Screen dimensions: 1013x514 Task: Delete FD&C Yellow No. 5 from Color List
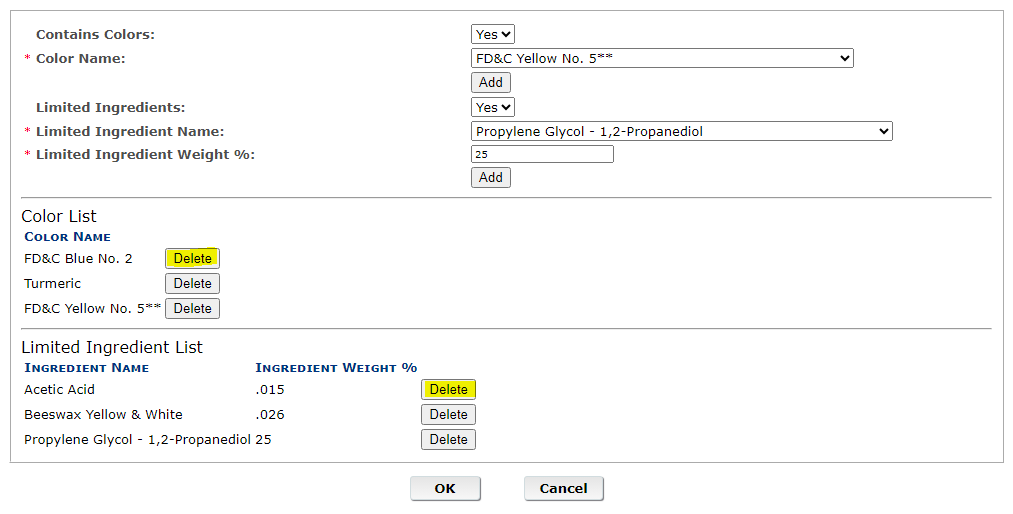[192, 309]
